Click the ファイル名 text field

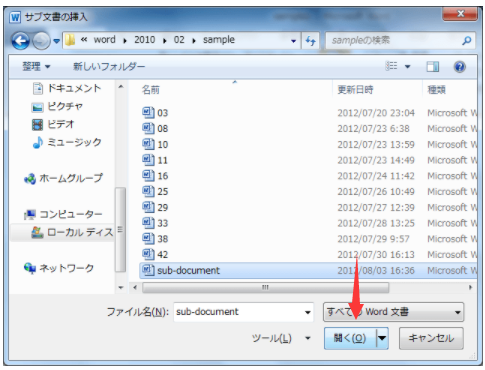point(238,312)
